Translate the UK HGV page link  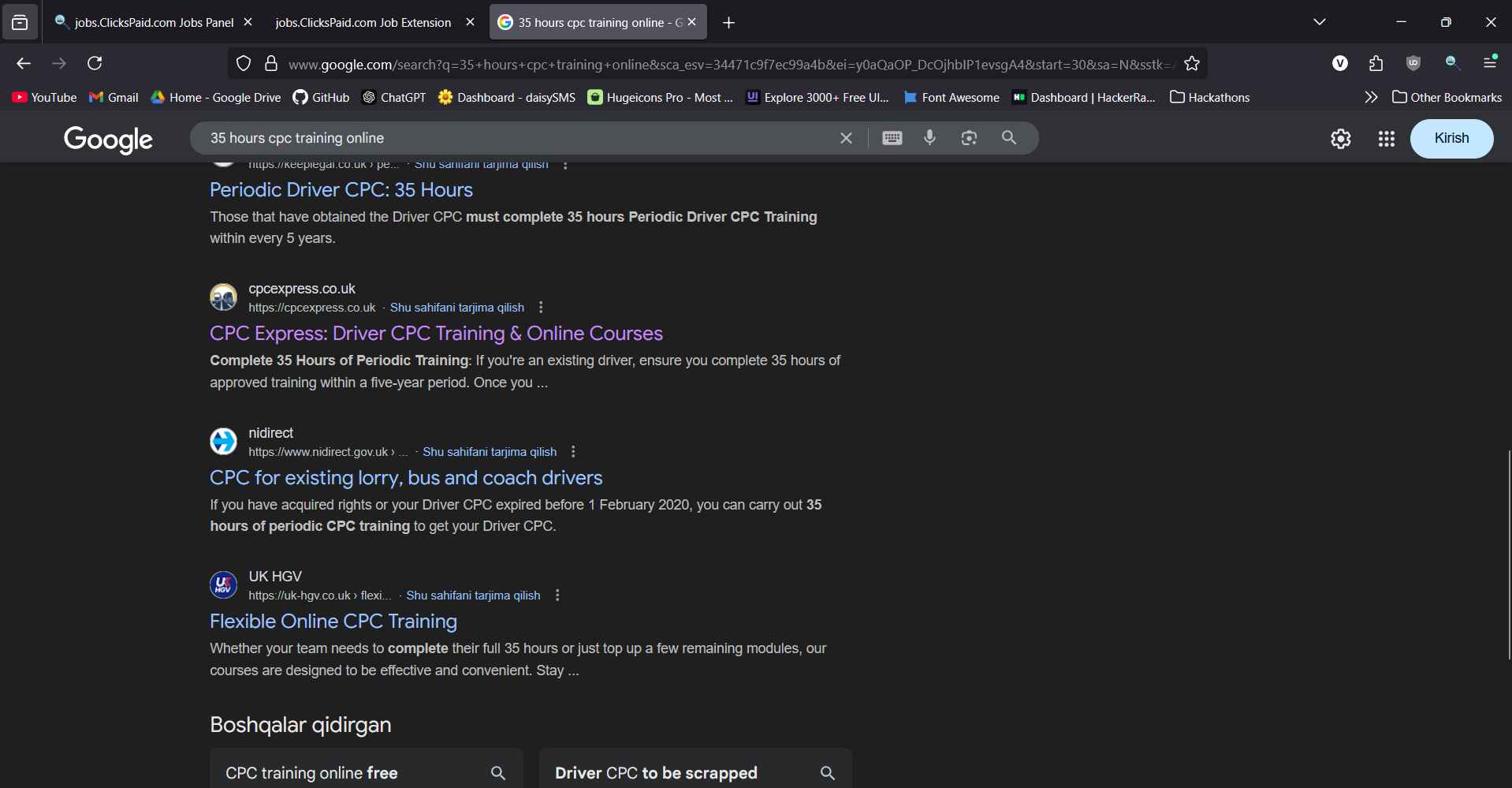point(473,596)
